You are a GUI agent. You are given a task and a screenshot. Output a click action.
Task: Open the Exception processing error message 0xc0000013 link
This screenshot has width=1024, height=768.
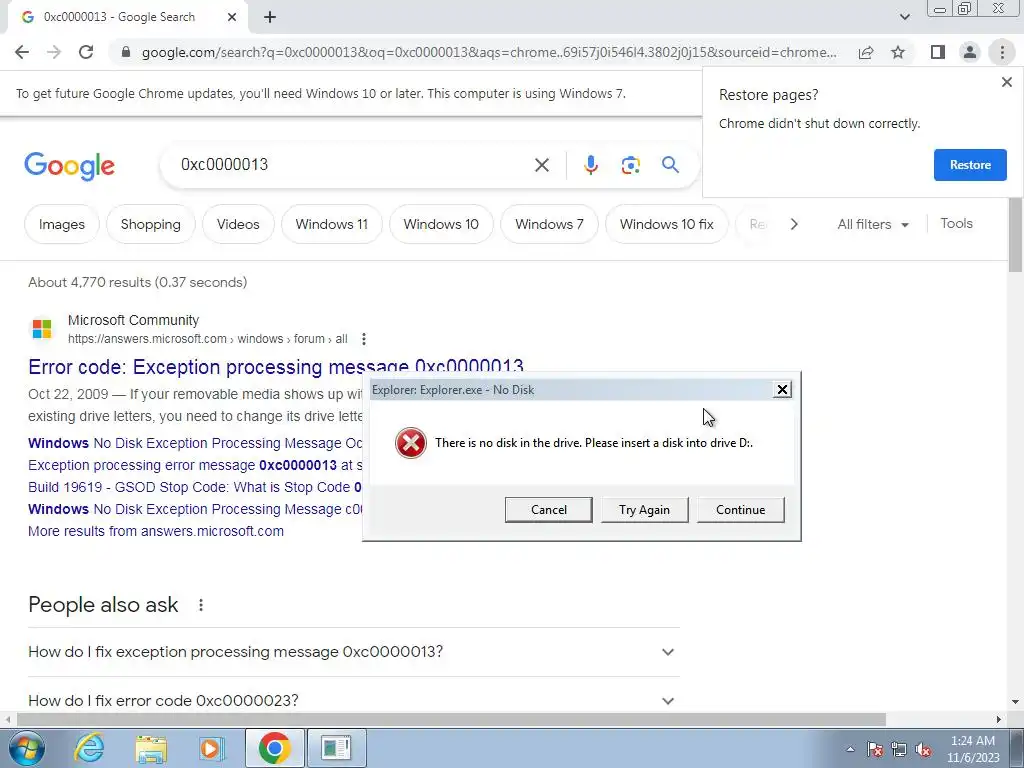pyautogui.click(x=195, y=465)
